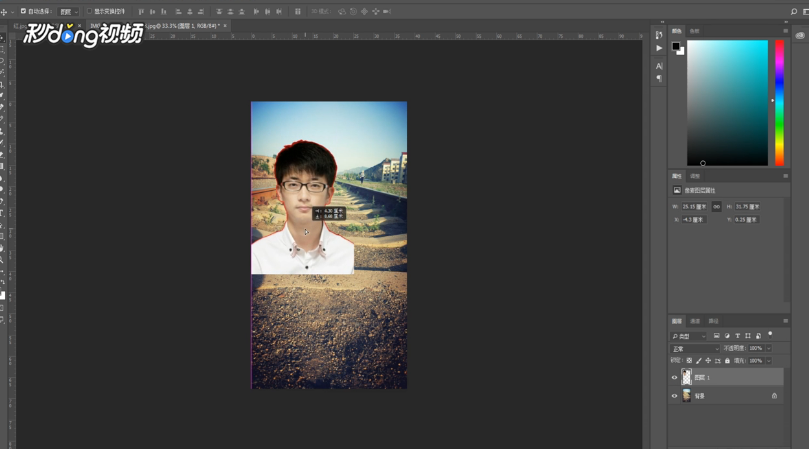809x449 pixels.
Task: Click the distribute left edges icon
Action: pyautogui.click(x=256, y=11)
